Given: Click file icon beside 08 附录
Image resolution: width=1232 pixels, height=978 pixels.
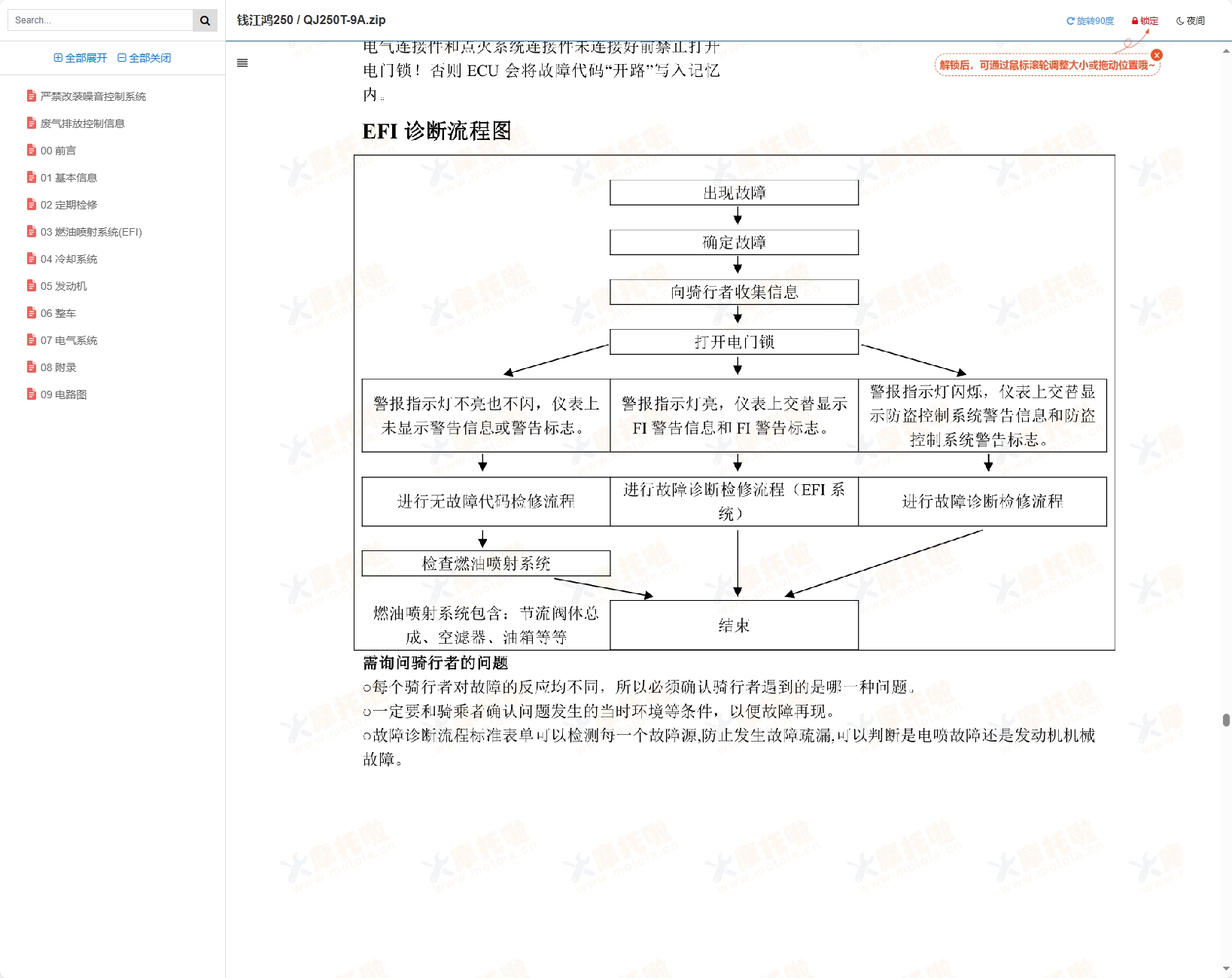Looking at the screenshot, I should (32, 367).
